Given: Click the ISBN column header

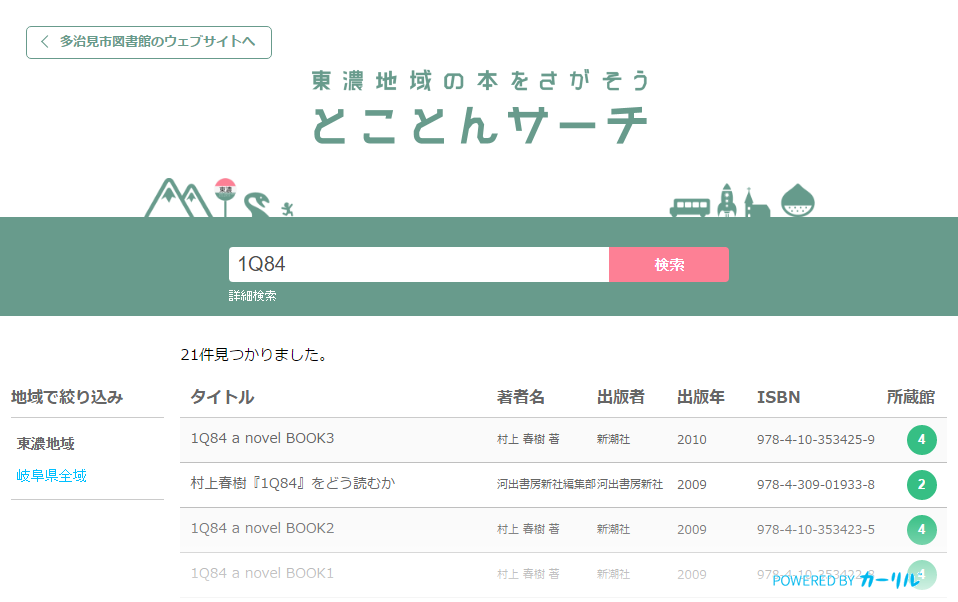Looking at the screenshot, I should pyautogui.click(x=778, y=397).
